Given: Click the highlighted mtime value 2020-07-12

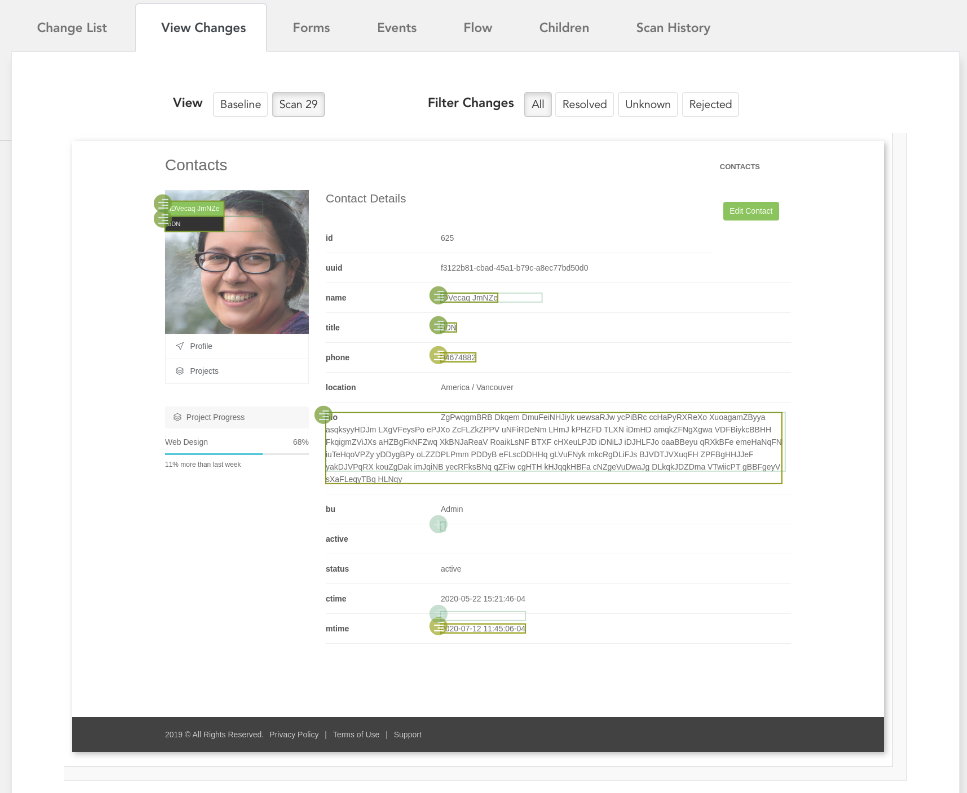Looking at the screenshot, I should pyautogui.click(x=485, y=629).
